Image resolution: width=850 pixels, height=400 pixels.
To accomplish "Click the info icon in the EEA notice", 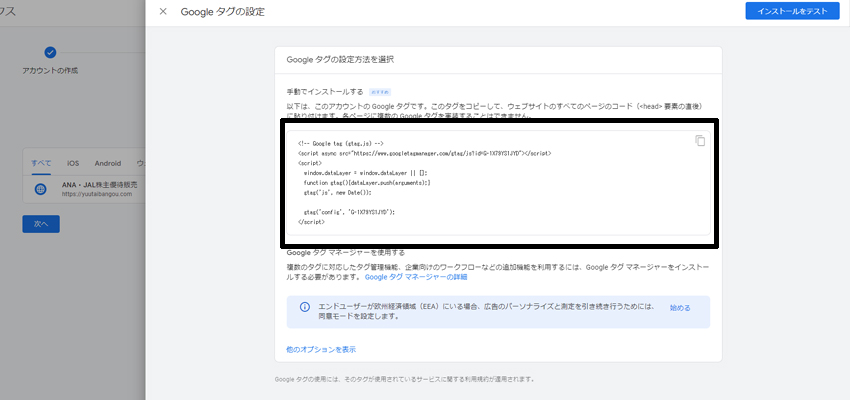I will (305, 307).
